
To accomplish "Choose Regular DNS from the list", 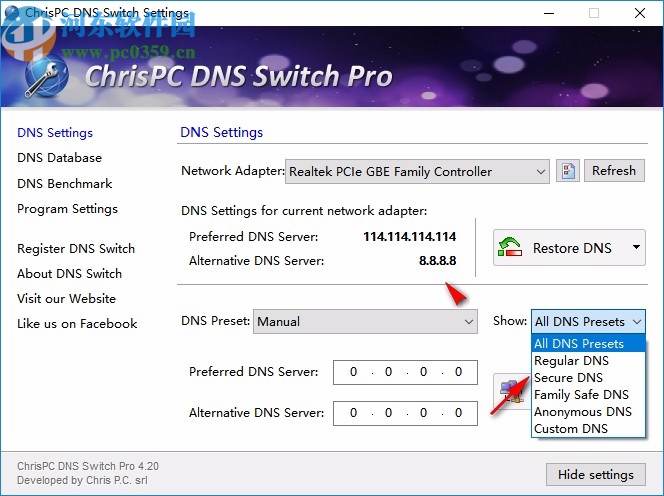I will (588, 360).
